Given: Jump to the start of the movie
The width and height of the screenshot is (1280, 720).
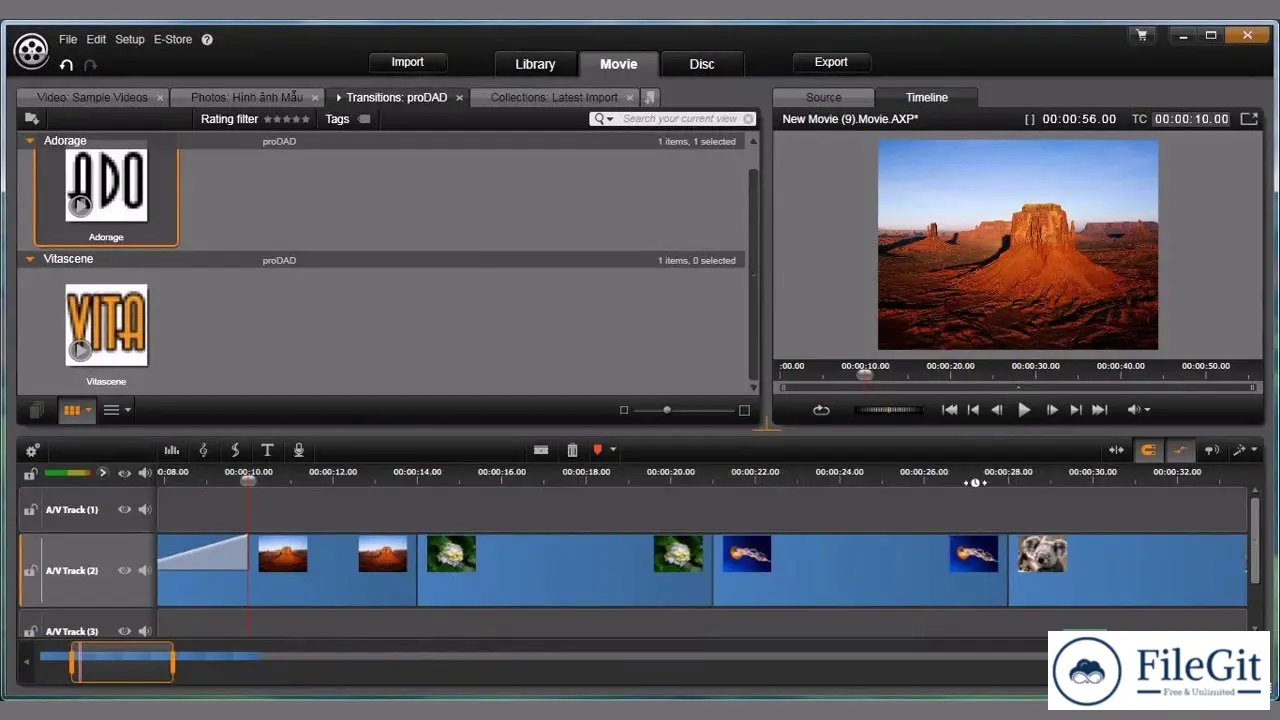Looking at the screenshot, I should coord(950,410).
